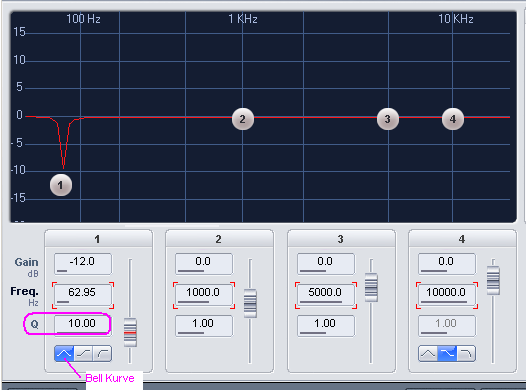Click the 10 KHz graph label
526x390 pixels.
(456, 19)
